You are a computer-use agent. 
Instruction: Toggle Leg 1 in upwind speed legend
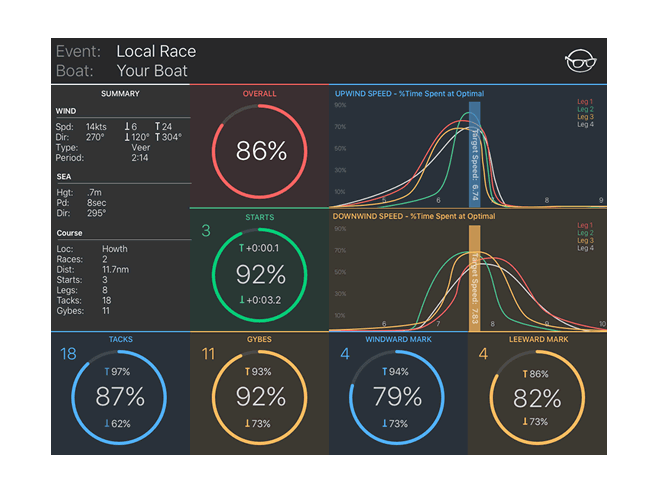pos(585,102)
